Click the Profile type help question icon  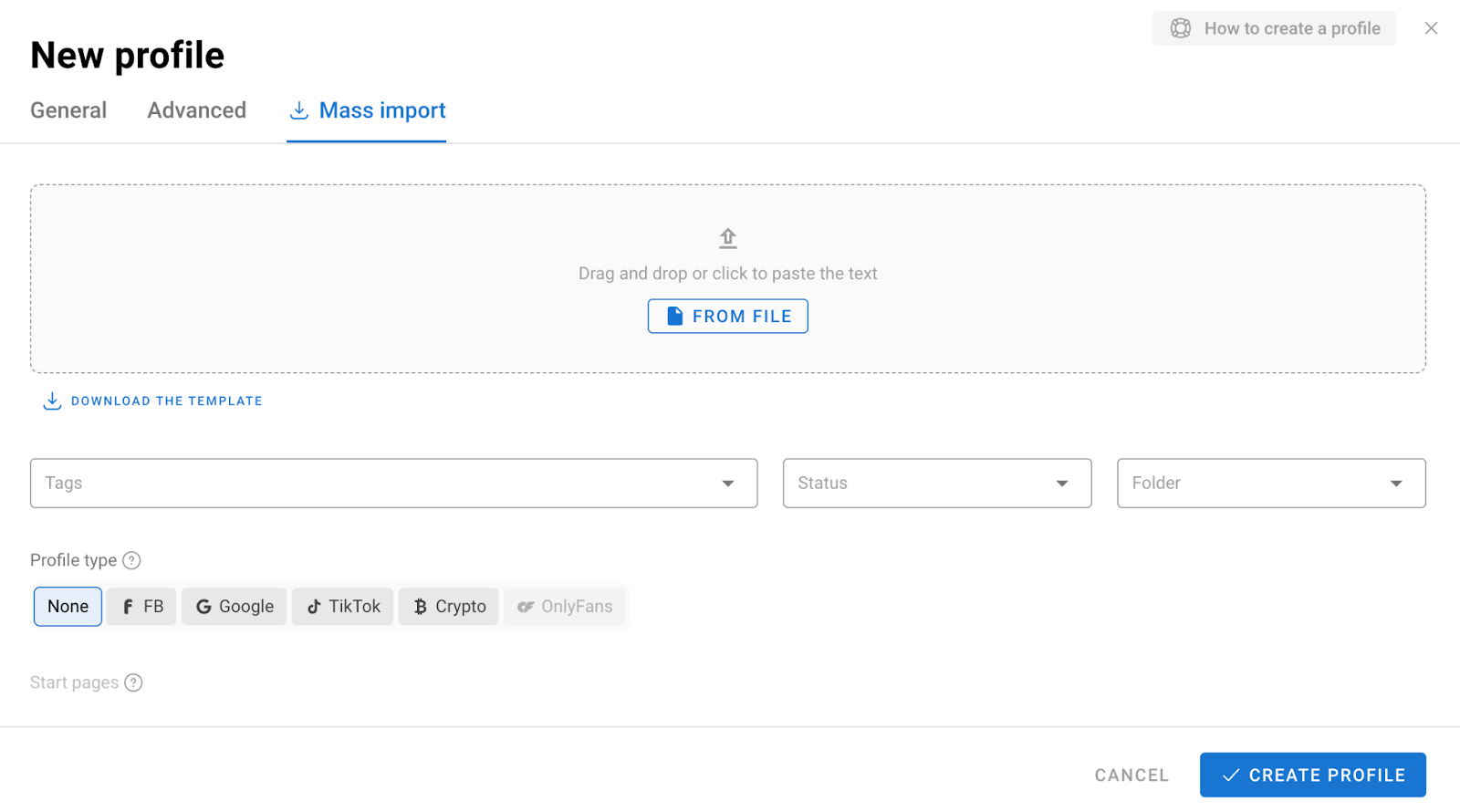131,560
